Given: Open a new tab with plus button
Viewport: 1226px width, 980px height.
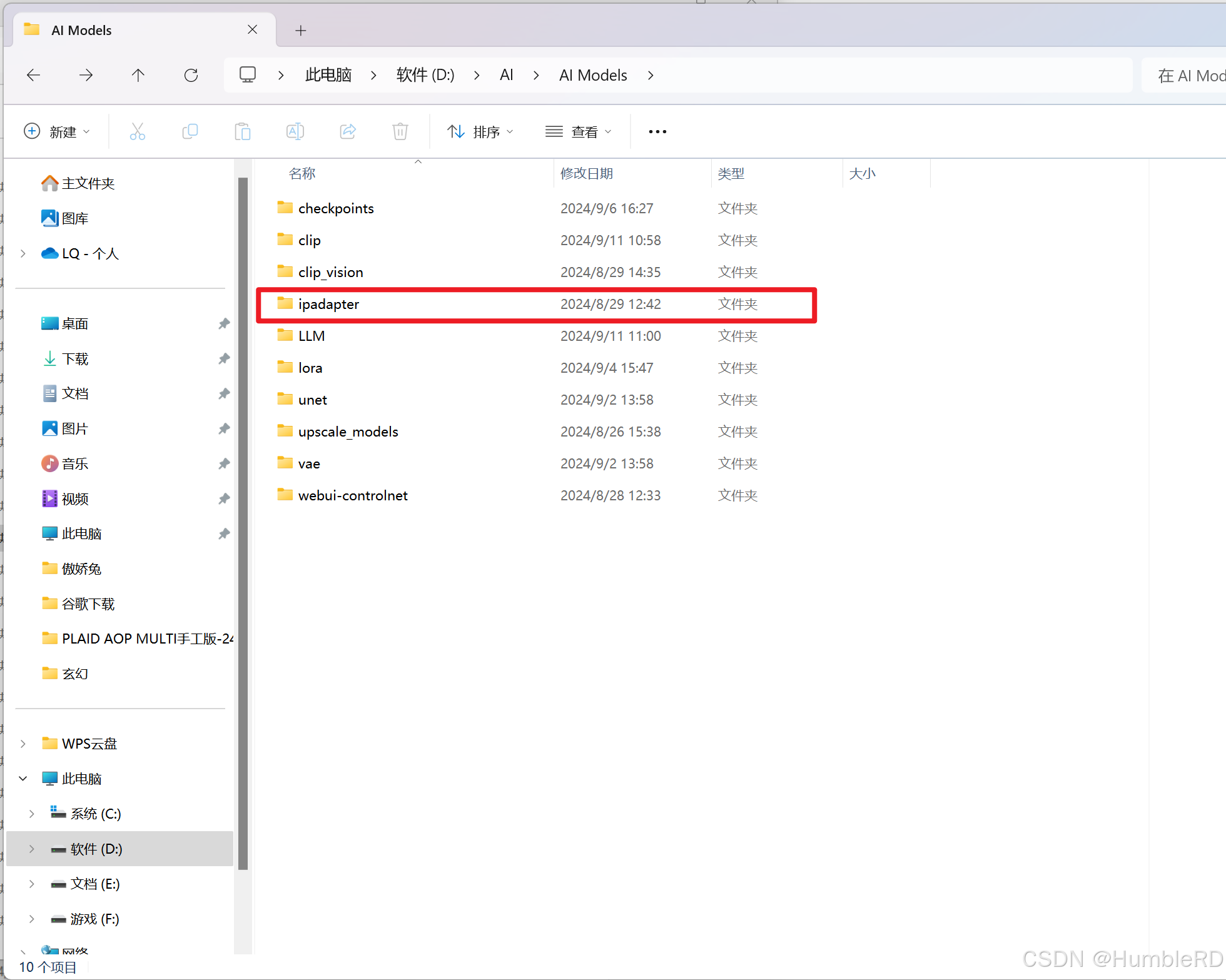Looking at the screenshot, I should pos(301,30).
